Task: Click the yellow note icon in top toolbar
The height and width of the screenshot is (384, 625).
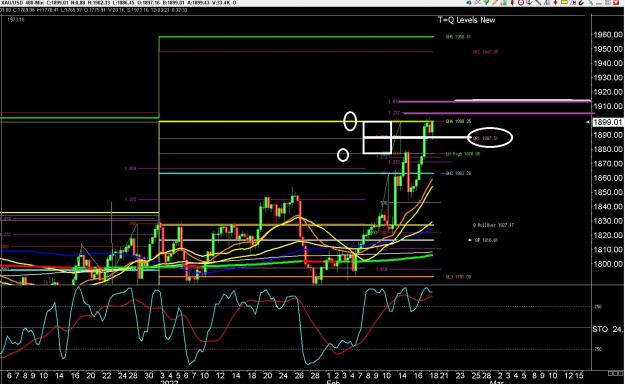Action: (564, 2)
